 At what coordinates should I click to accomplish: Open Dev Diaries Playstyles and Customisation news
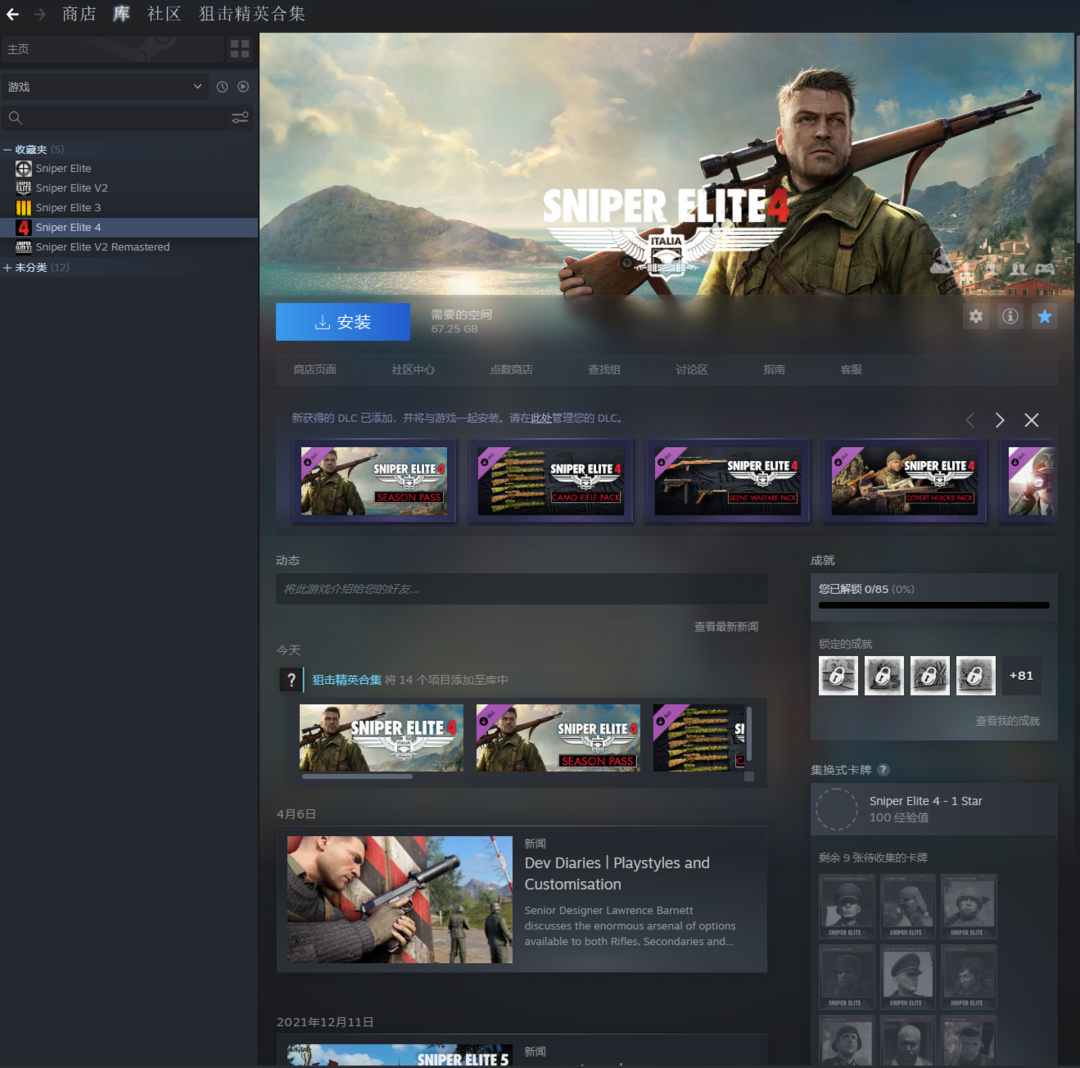(x=616, y=873)
